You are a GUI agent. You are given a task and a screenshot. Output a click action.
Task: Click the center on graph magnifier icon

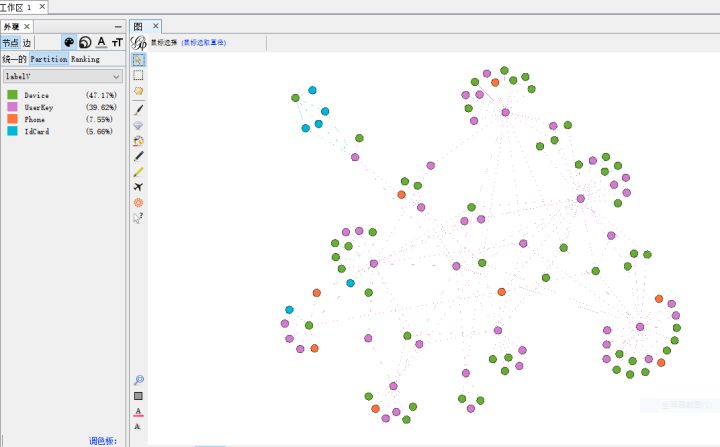pyautogui.click(x=139, y=380)
